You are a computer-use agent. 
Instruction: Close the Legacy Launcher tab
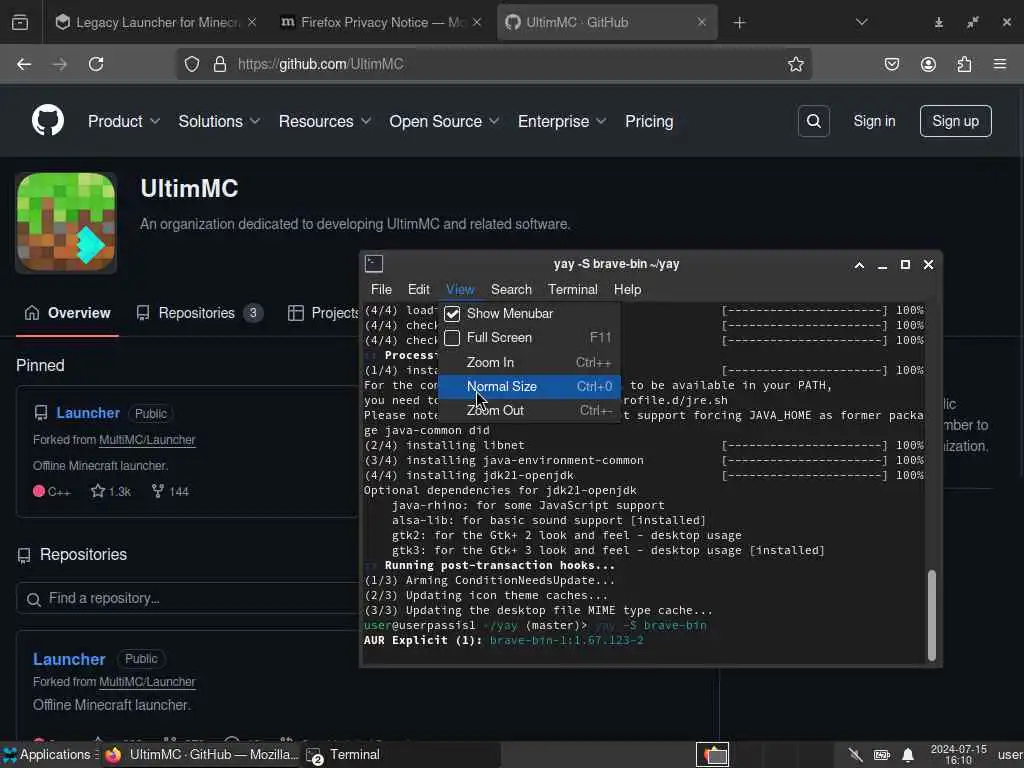click(x=251, y=22)
